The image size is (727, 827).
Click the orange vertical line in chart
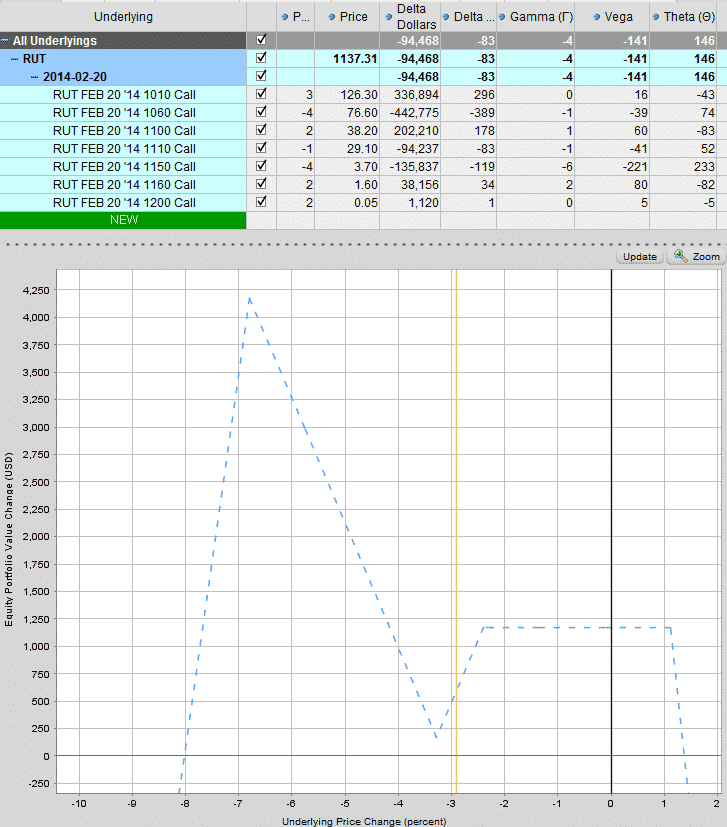pyautogui.click(x=456, y=531)
